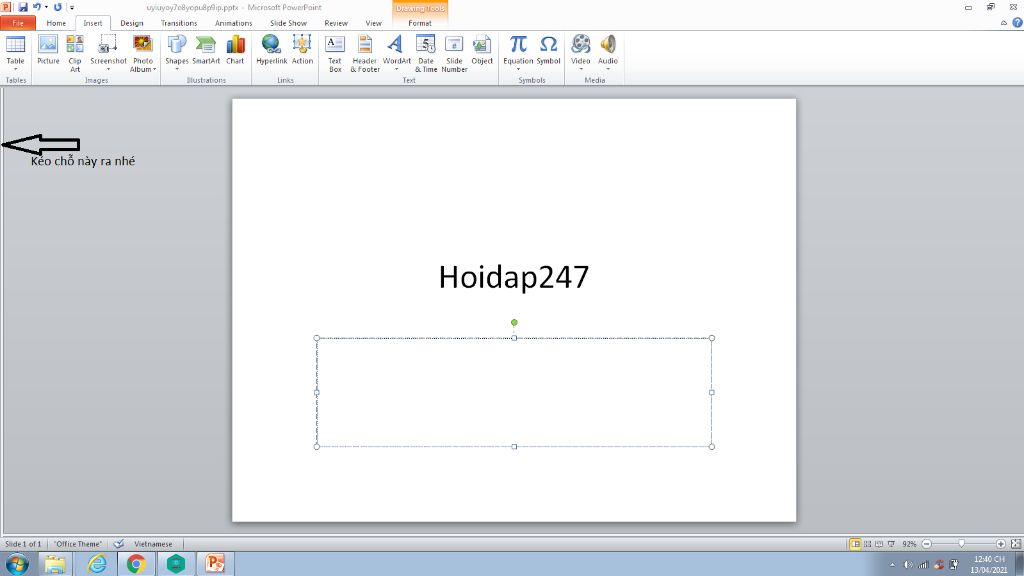Open the Clip Art pane

[x=75, y=54]
